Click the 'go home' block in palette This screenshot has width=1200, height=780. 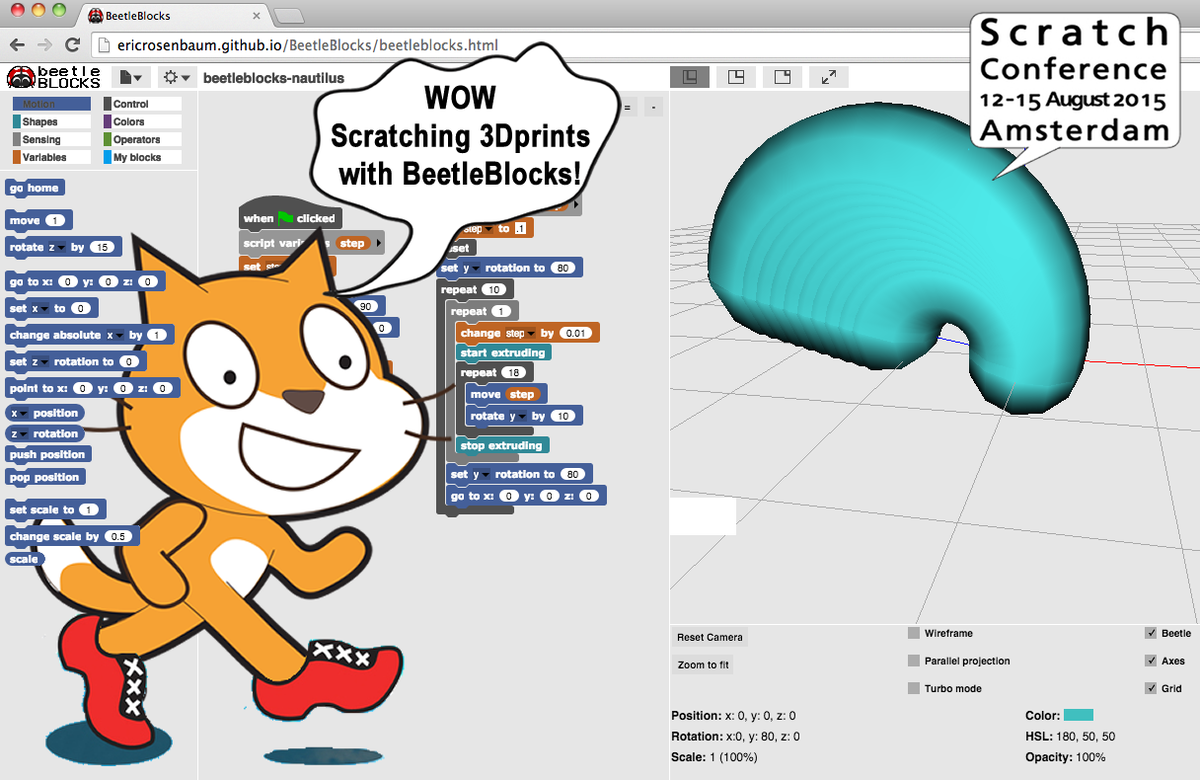34,188
